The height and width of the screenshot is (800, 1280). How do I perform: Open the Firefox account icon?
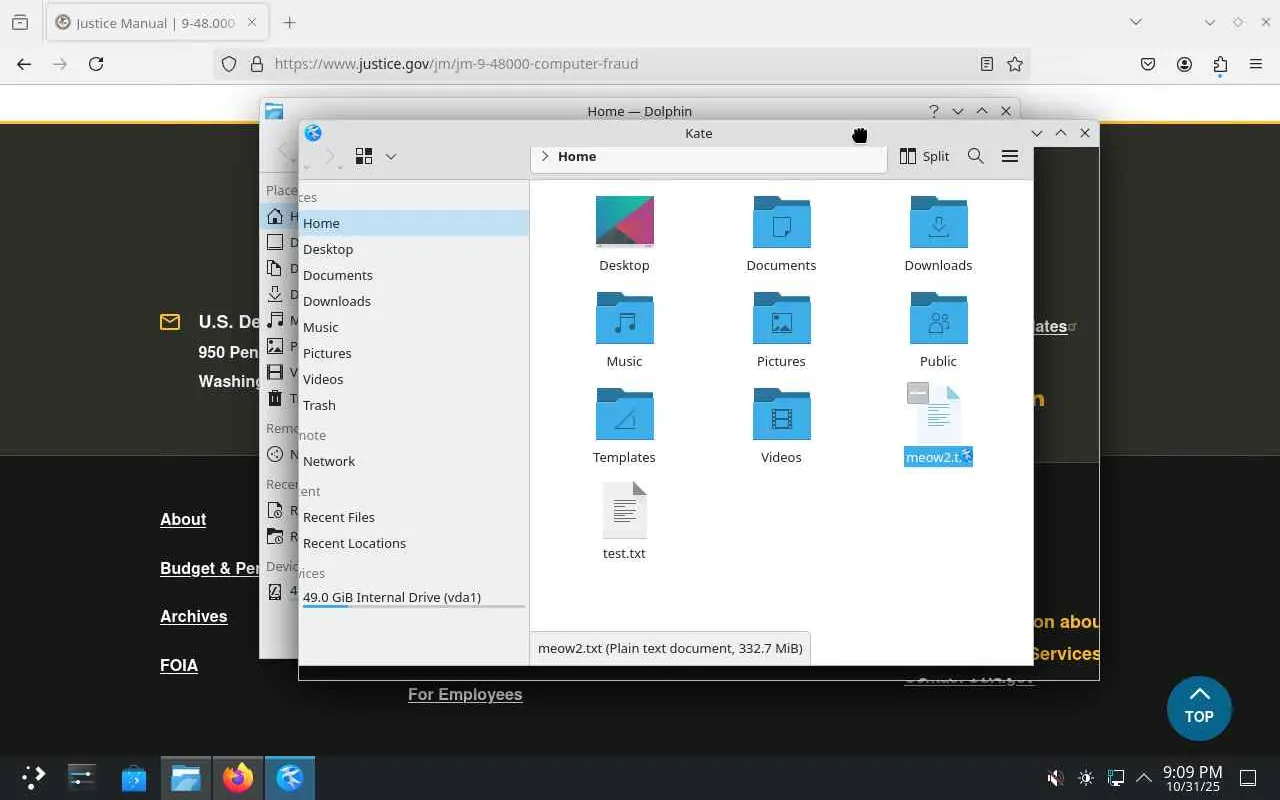click(1184, 64)
